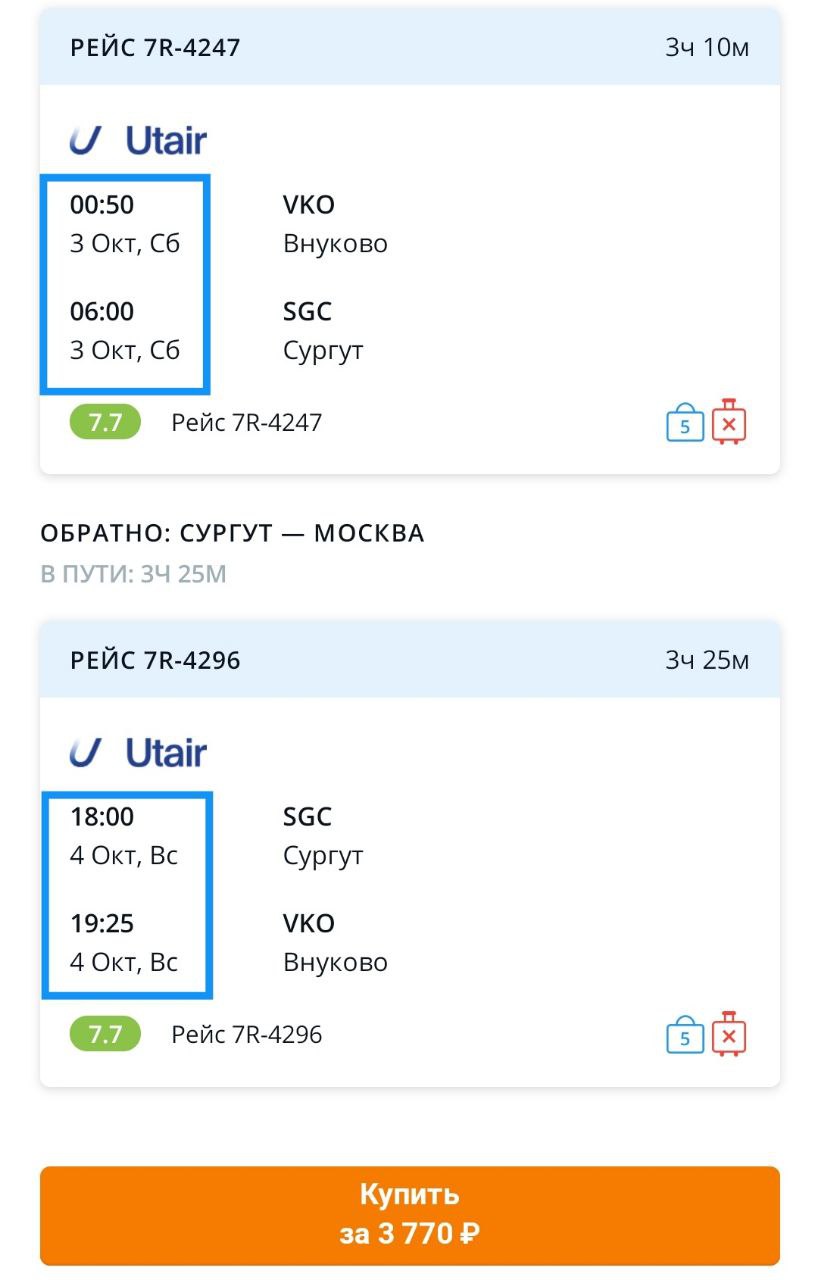Screen dimensions: 818x1280
Task: Tap the no-baggage red suitcase icon for flight 7R-4247
Action: click(x=729, y=421)
